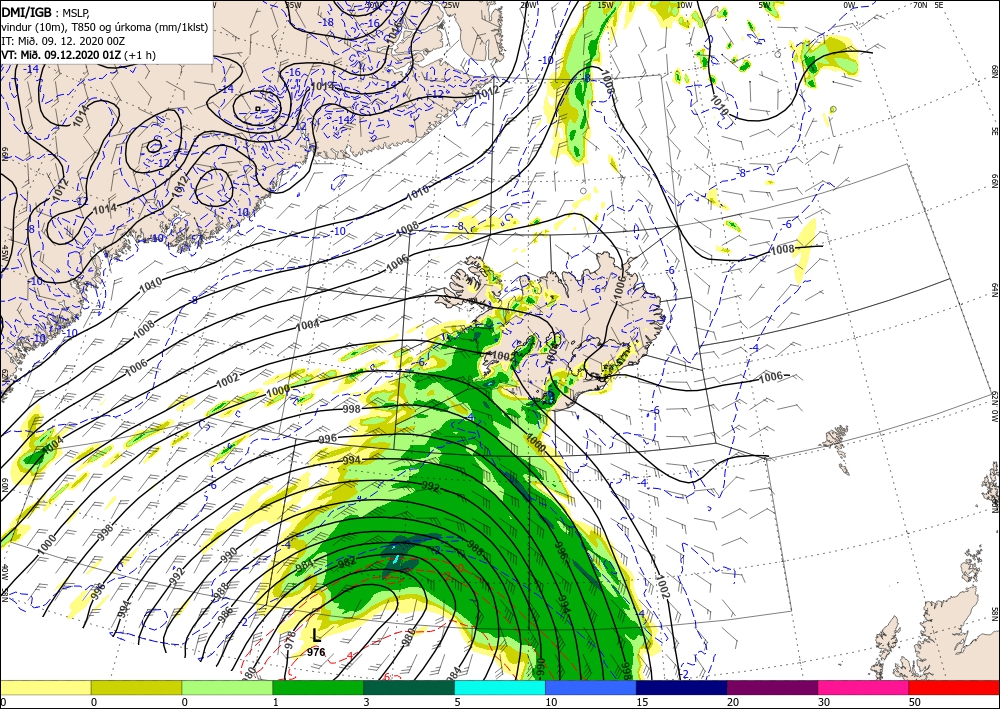Viewport: 1000px width, 709px height.
Task: Click the legend value "30"
Action: [x=825, y=702]
